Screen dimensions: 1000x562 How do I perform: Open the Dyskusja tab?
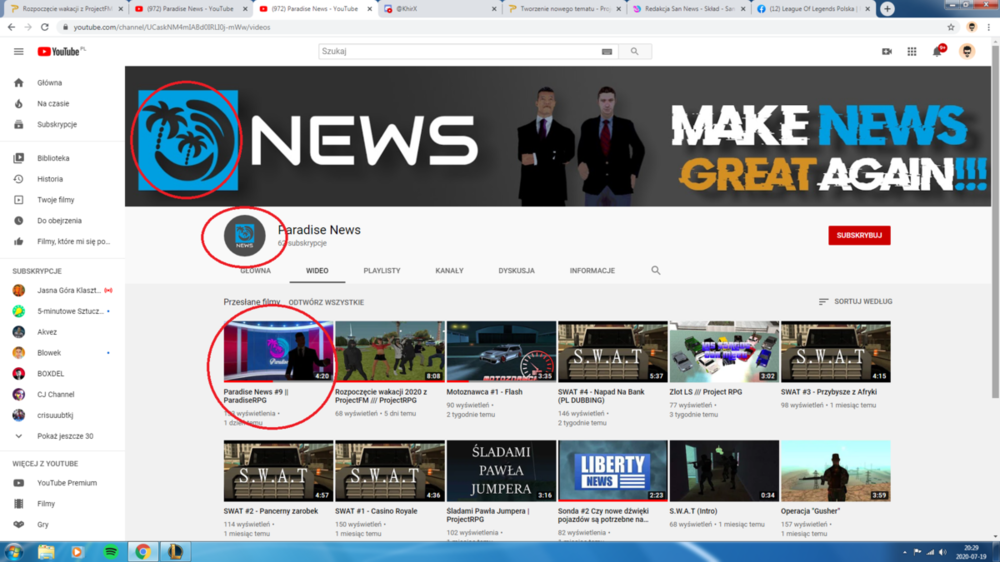517,270
